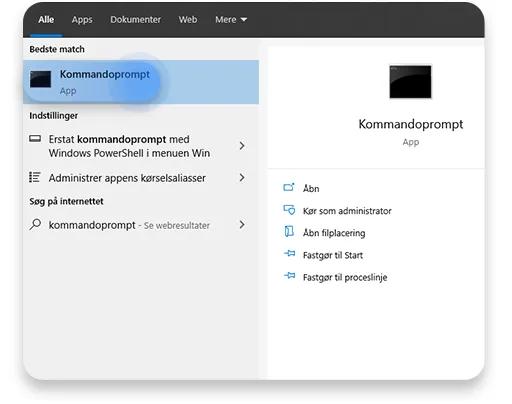Switch to the Apps tab
This screenshot has height=404, width=512.
(82, 20)
